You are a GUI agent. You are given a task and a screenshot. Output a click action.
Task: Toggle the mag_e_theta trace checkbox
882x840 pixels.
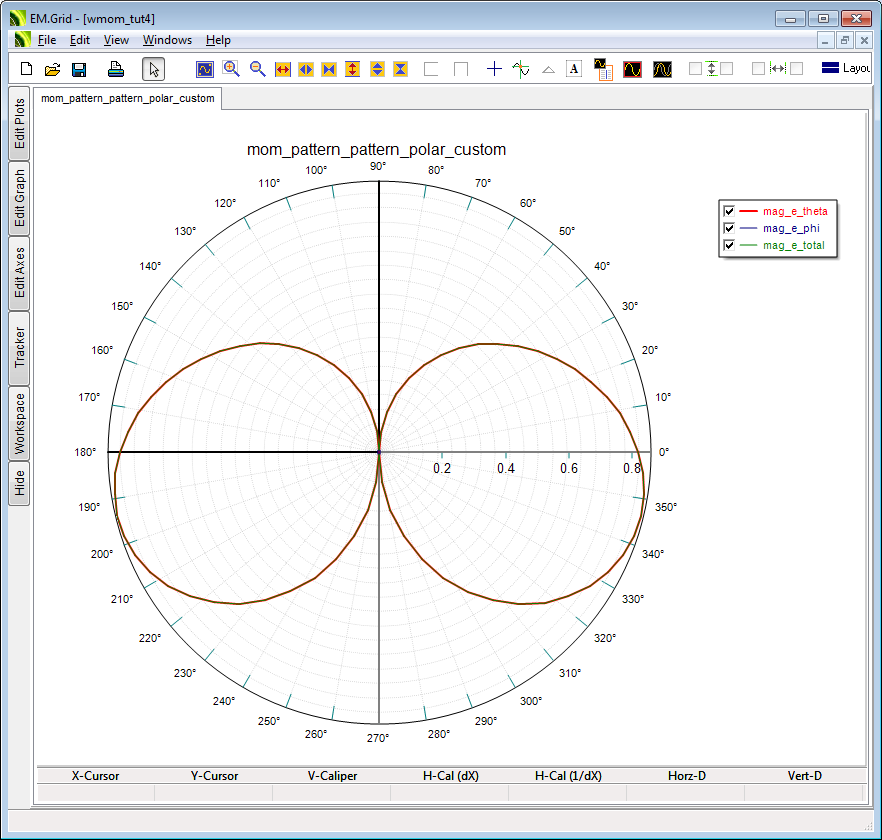point(729,211)
